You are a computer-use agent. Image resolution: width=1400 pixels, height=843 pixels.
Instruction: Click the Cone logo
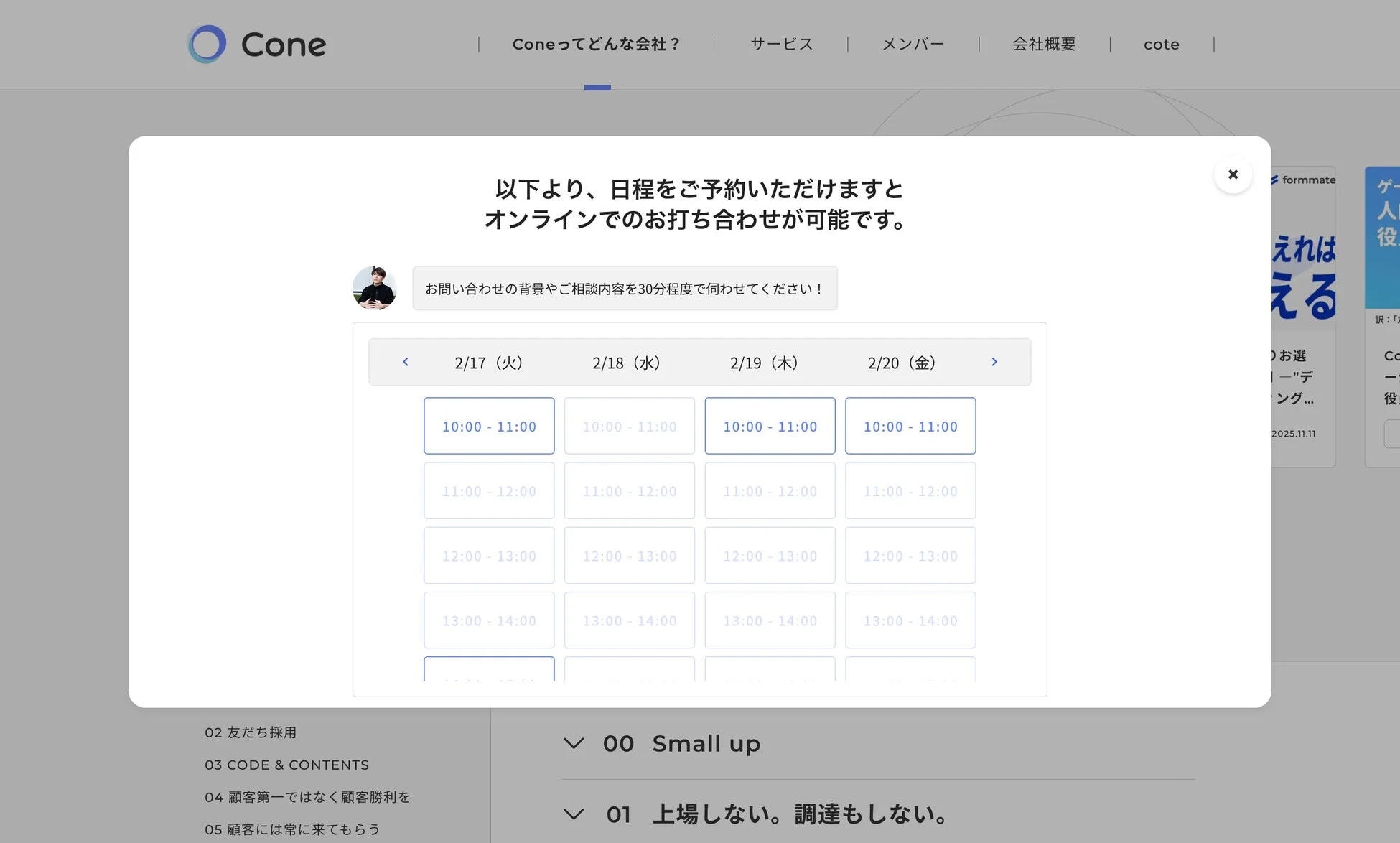pyautogui.click(x=256, y=44)
